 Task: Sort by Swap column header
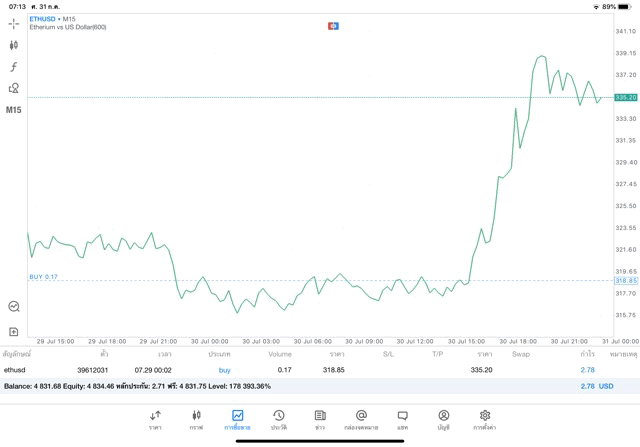click(x=521, y=354)
